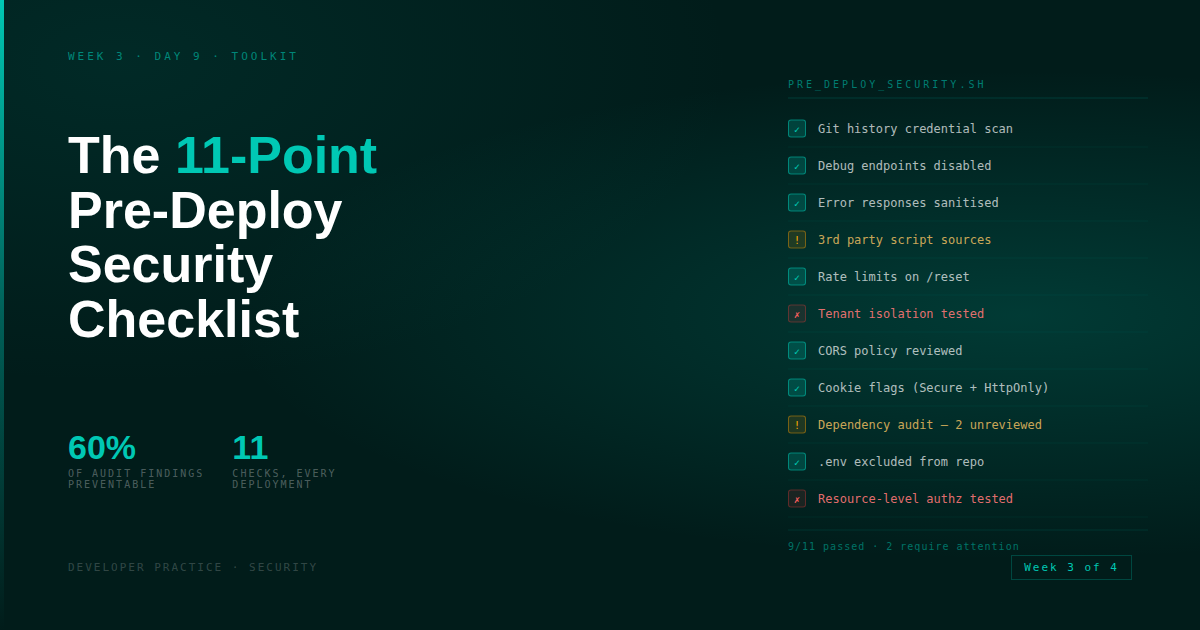Click the warning icon for 3rd party script sources
This screenshot has width=1200, height=630.
pyautogui.click(x=797, y=240)
